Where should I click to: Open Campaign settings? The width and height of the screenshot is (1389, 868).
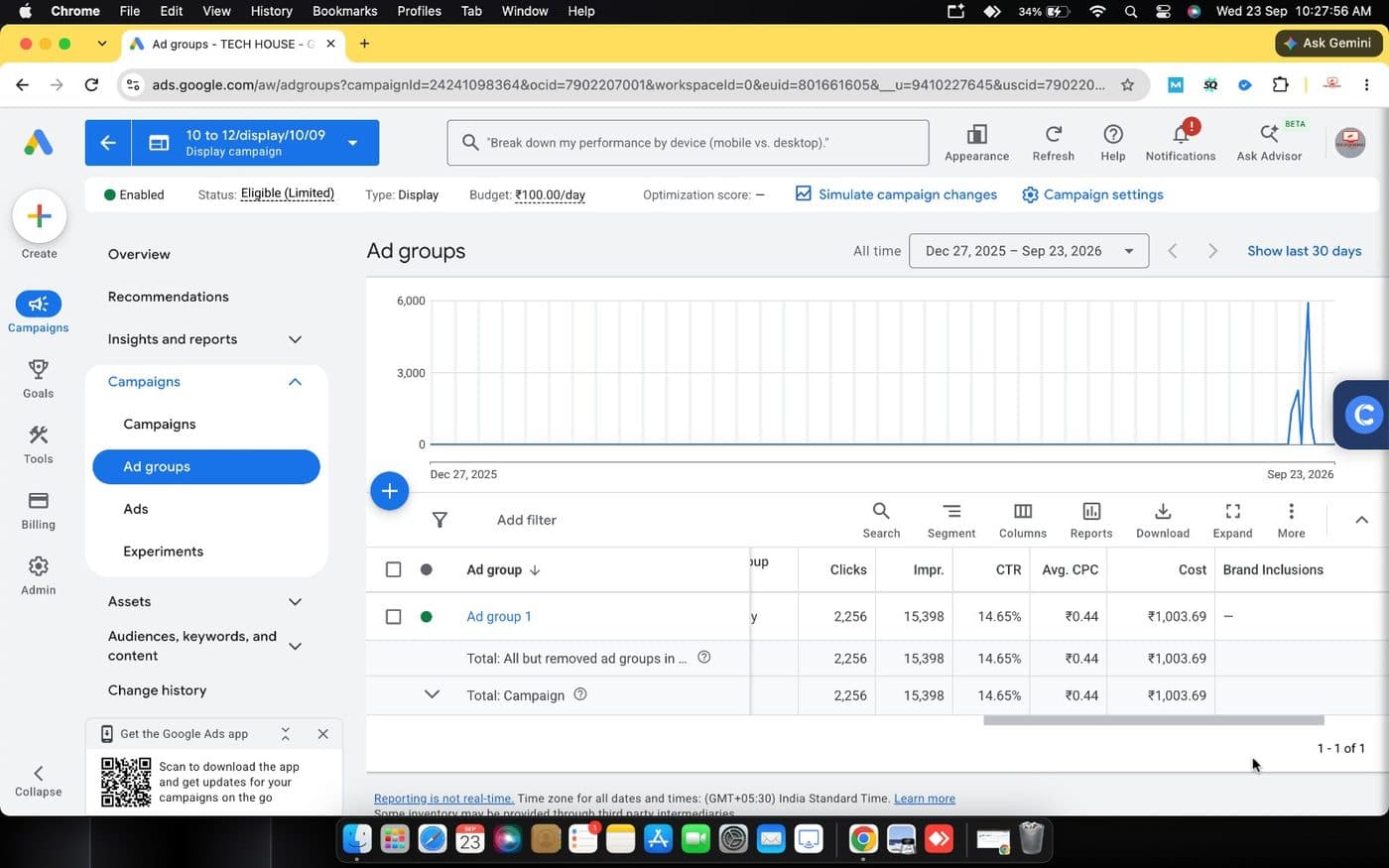[1092, 194]
